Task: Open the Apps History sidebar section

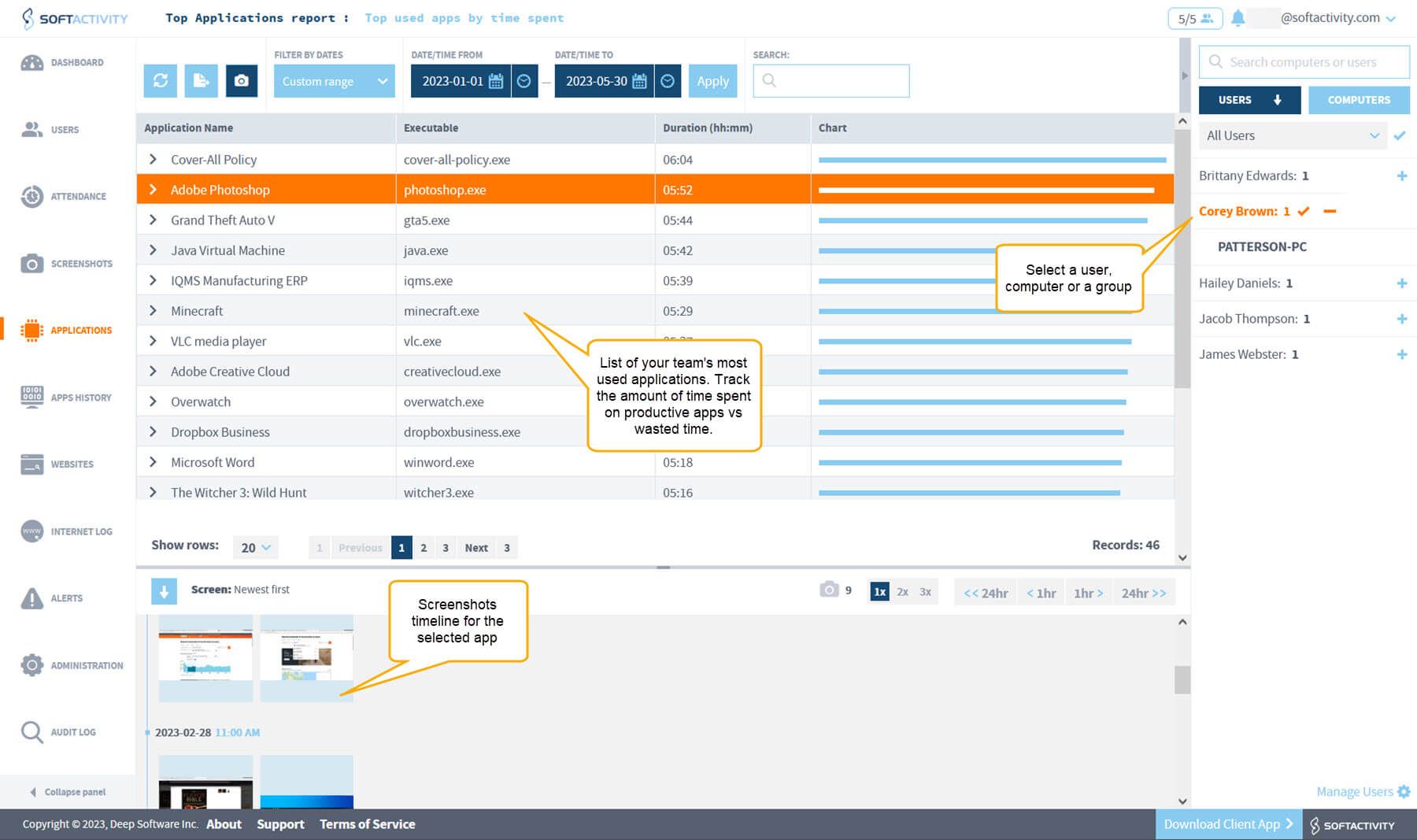Action: 65,398
